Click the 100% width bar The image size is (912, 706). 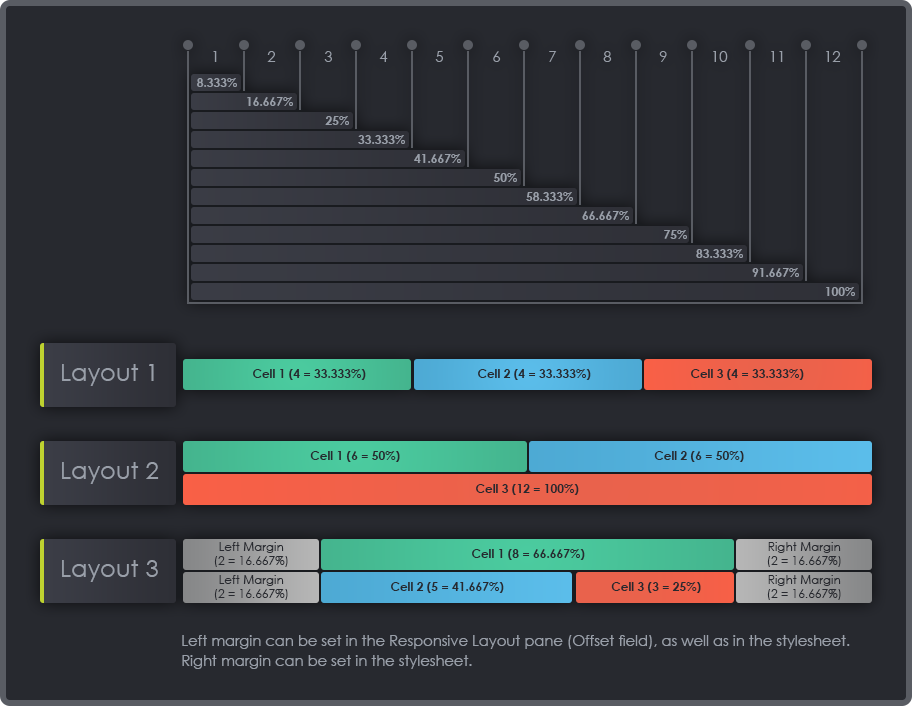pos(525,292)
